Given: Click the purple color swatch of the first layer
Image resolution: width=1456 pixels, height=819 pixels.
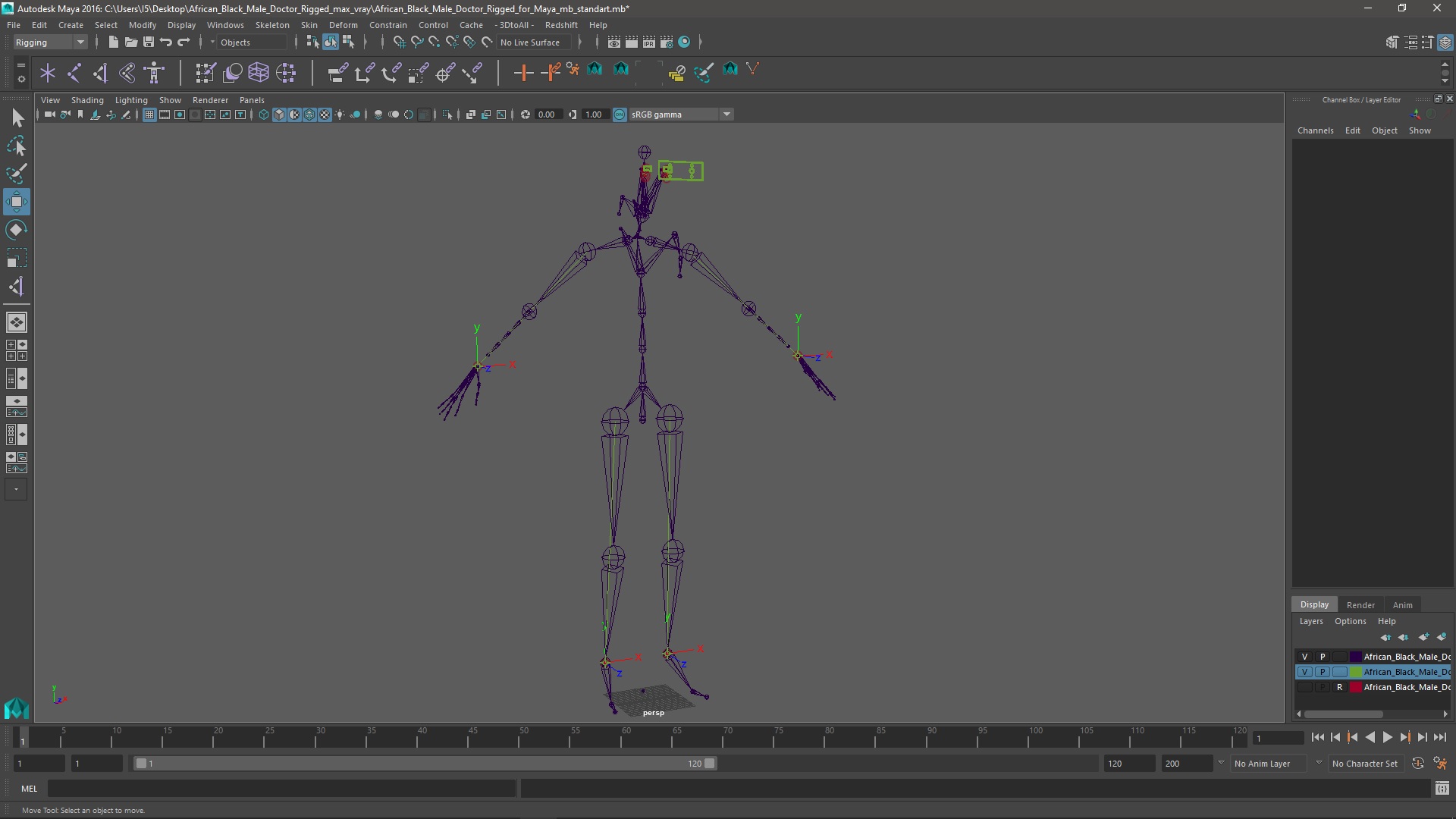Looking at the screenshot, I should coord(1355,657).
